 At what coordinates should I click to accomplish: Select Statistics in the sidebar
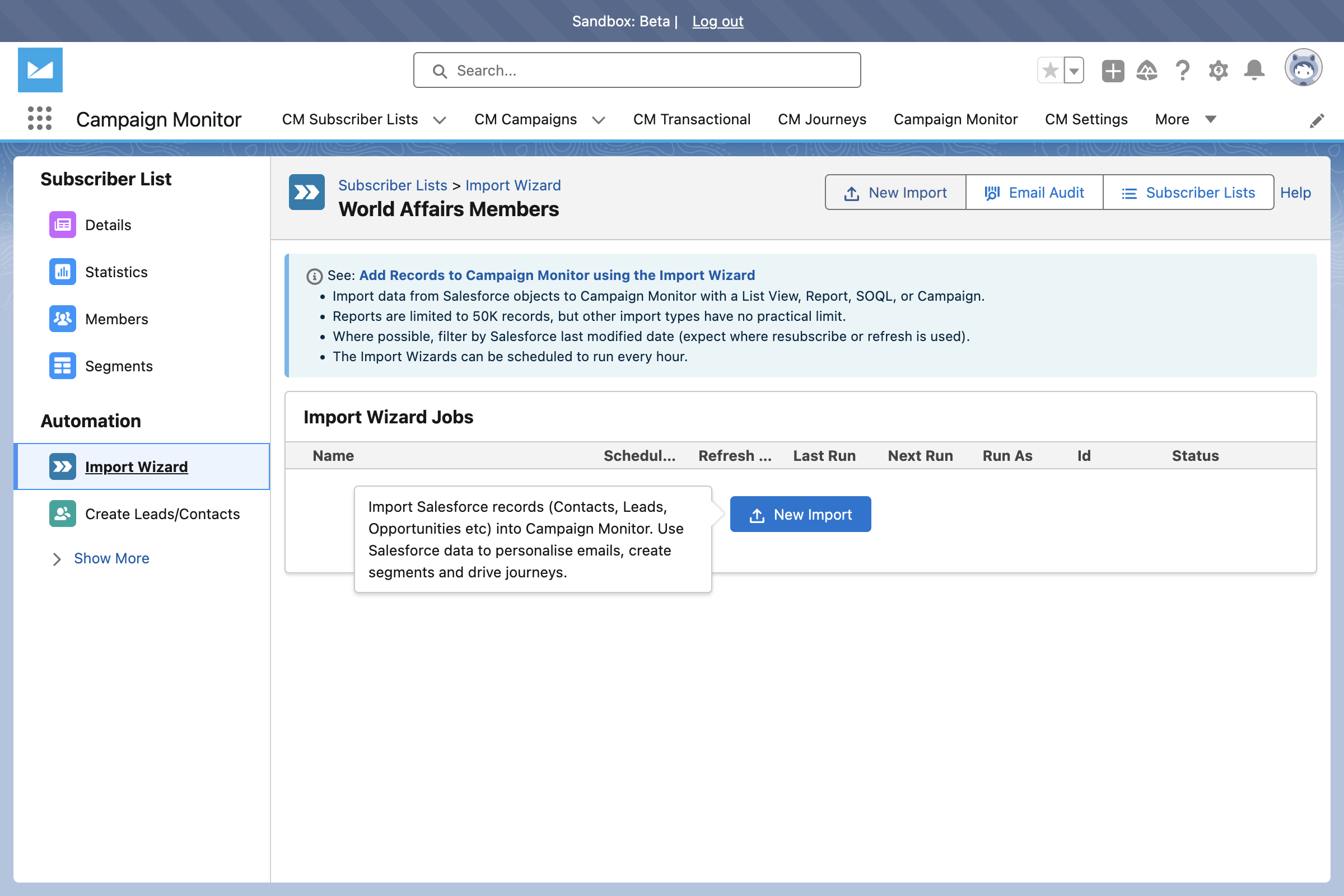point(142,272)
